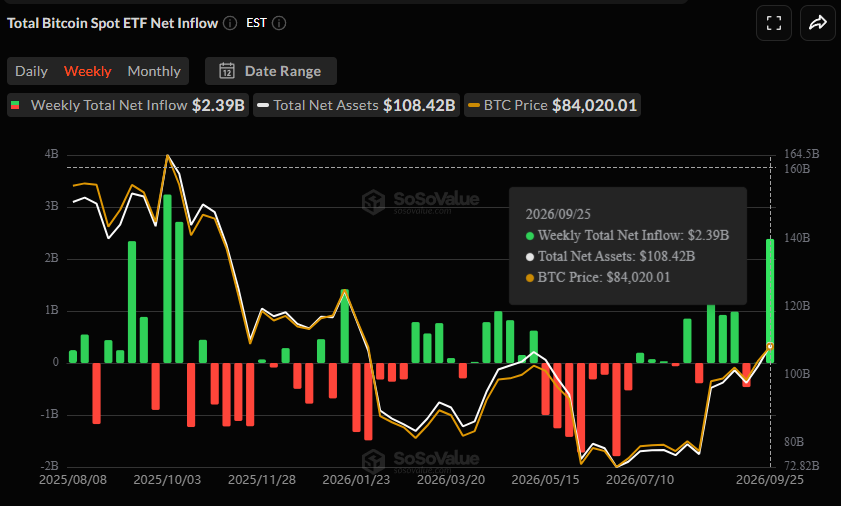Viewport: 841px width, 506px height.
Task: Toggle Total Net Assets line series
Action: coord(356,105)
